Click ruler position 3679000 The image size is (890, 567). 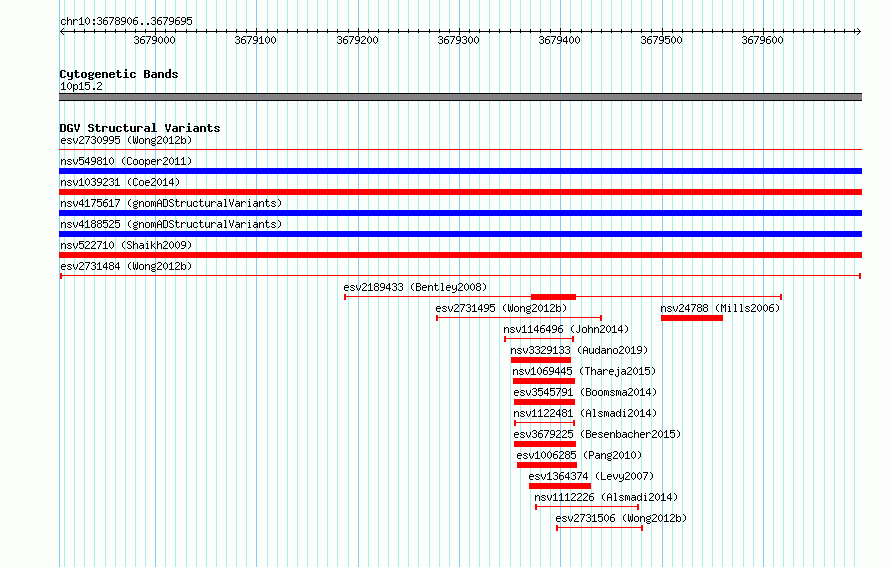154,40
